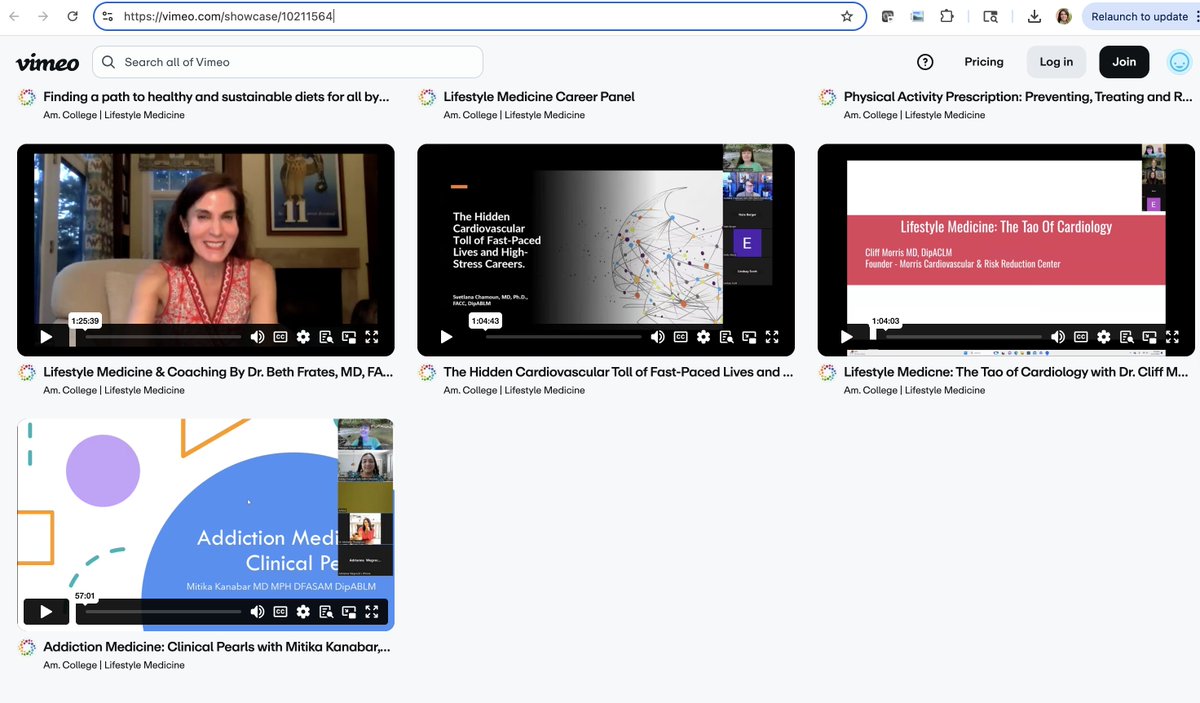
Task: Play the Addiction Medicine Clinical Pearls video
Action: 46,611
